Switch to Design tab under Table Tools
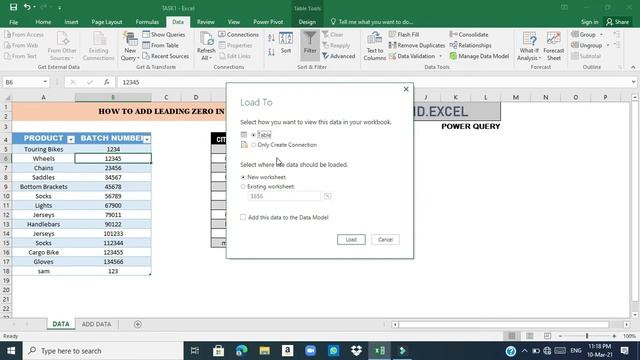 click(x=307, y=22)
